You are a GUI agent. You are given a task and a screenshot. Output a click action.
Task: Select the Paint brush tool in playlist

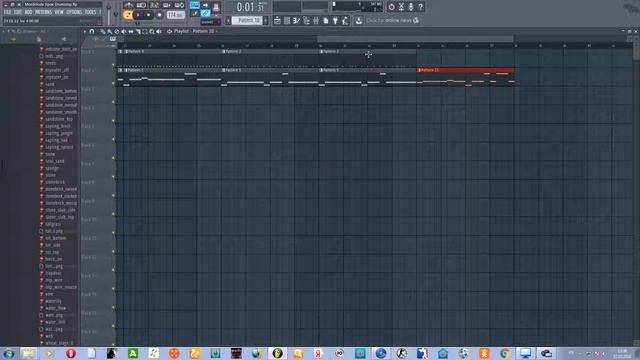pyautogui.click(x=110, y=31)
